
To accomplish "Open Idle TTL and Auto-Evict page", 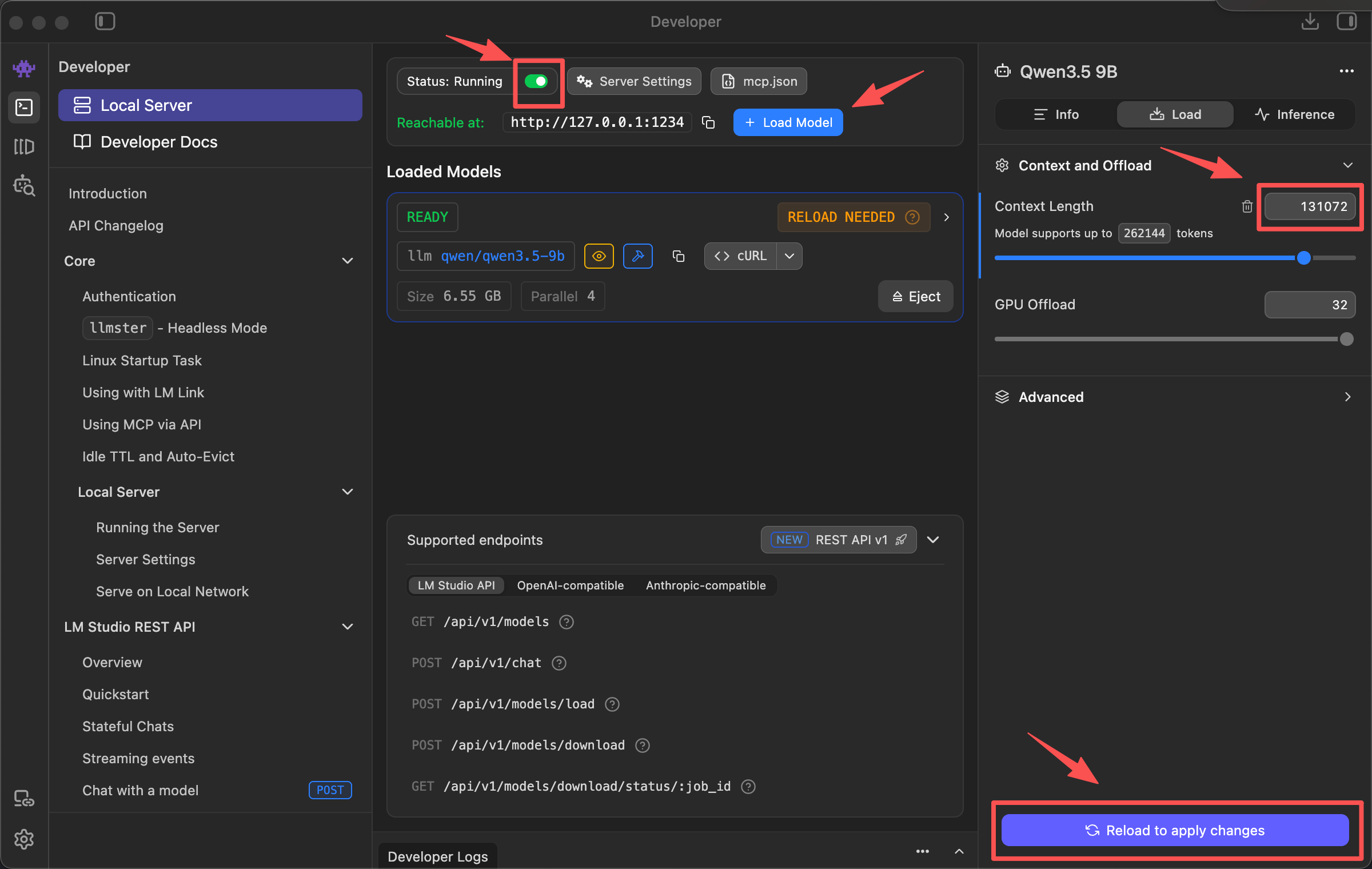I will pos(158,457).
